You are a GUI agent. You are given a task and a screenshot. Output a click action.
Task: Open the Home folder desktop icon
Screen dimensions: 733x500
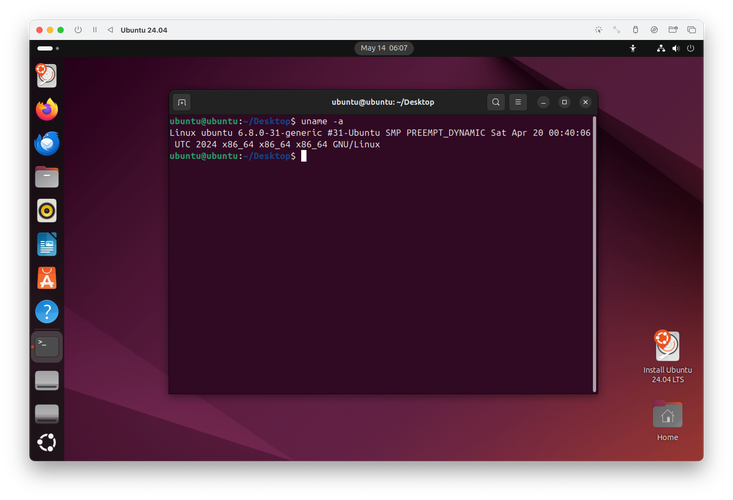click(x=668, y=421)
